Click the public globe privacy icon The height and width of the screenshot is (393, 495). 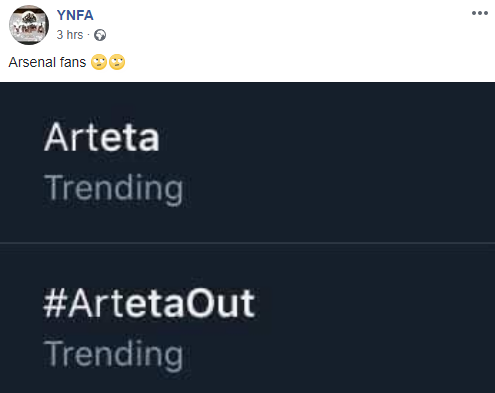pyautogui.click(x=100, y=35)
